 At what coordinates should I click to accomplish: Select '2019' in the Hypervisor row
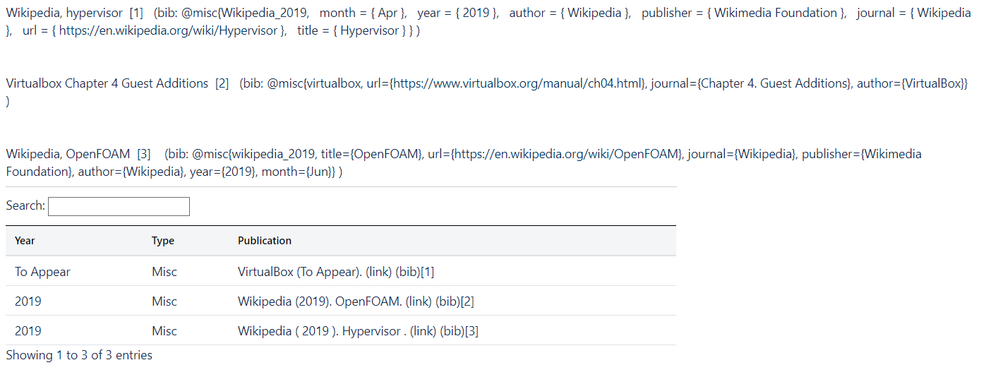(28, 331)
